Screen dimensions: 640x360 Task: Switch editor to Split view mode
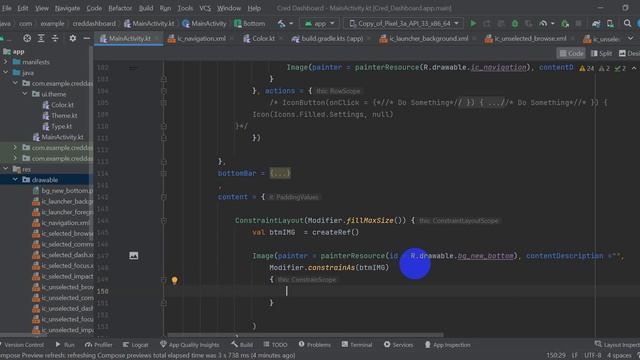coord(601,53)
